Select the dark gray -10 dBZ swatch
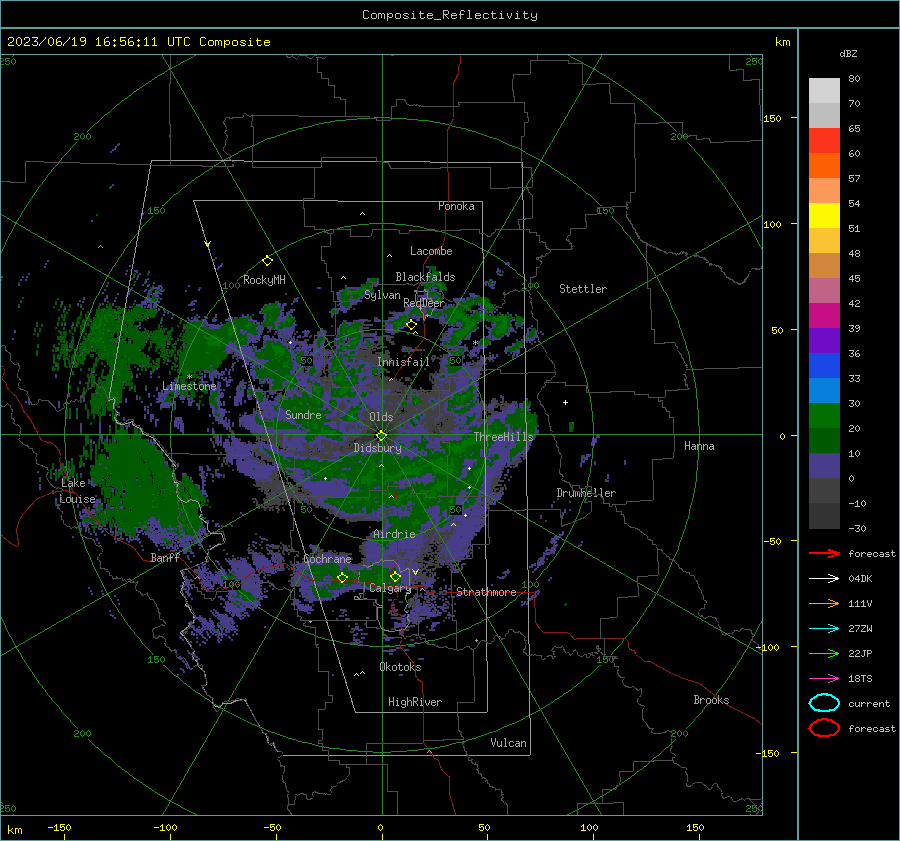Viewport: 900px width, 841px height. pos(824,516)
